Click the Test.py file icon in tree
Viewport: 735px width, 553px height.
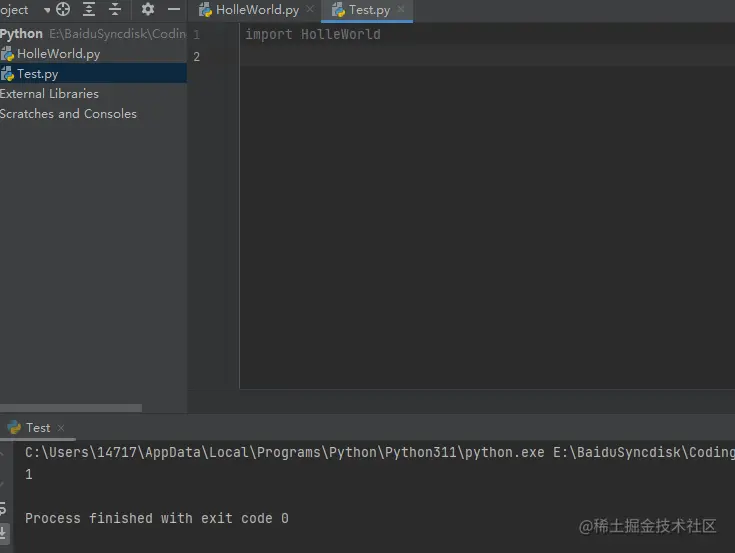pyautogui.click(x=7, y=74)
